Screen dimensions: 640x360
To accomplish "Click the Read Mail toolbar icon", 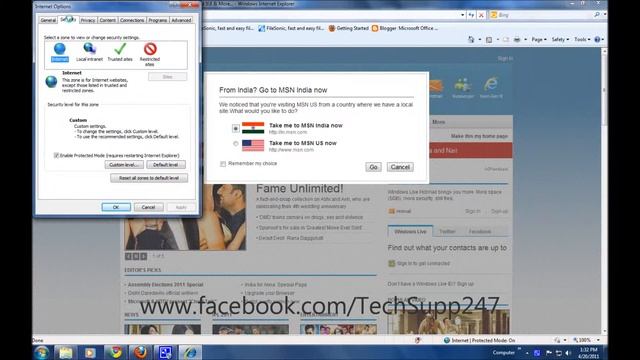I will [x=506, y=40].
